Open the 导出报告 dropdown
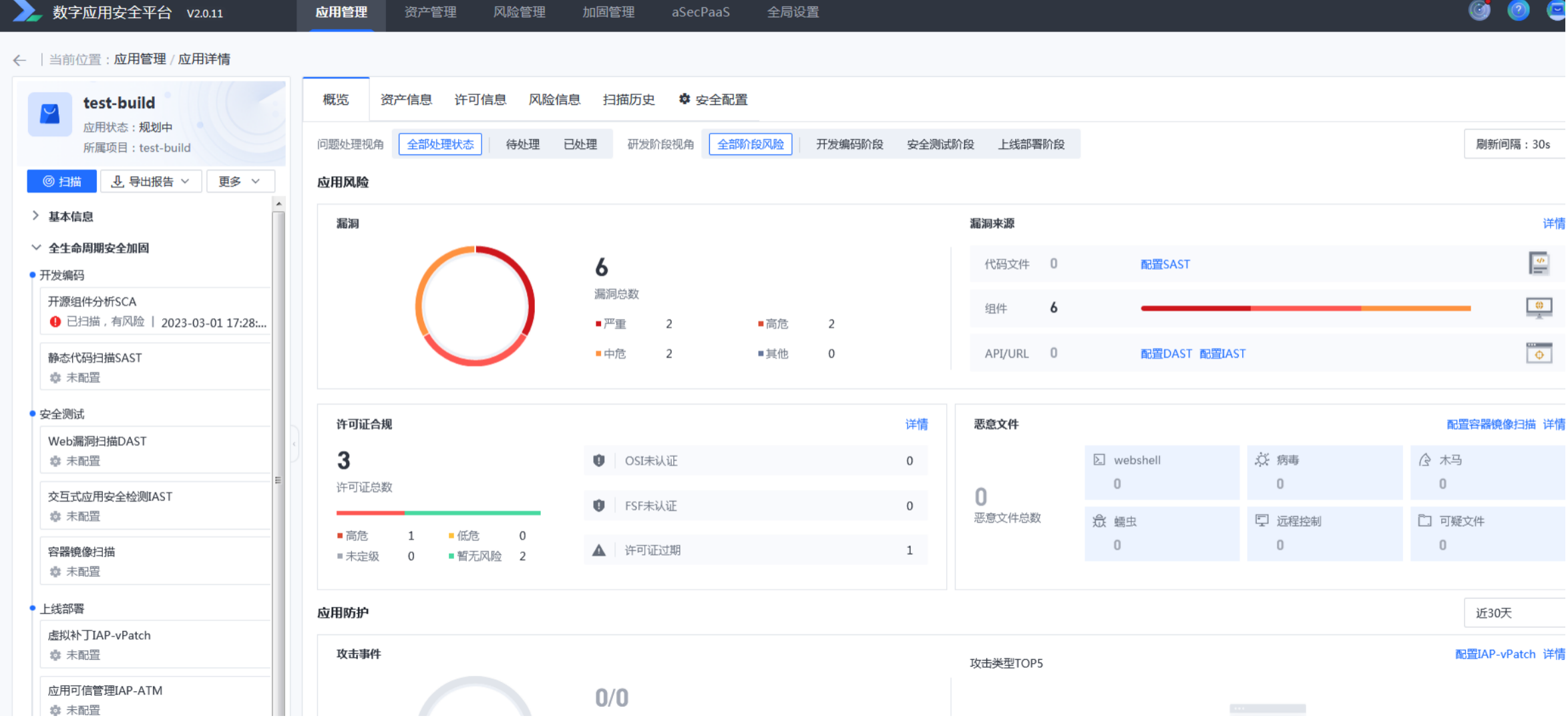Screen dimensions: 1568x720 tap(151, 180)
